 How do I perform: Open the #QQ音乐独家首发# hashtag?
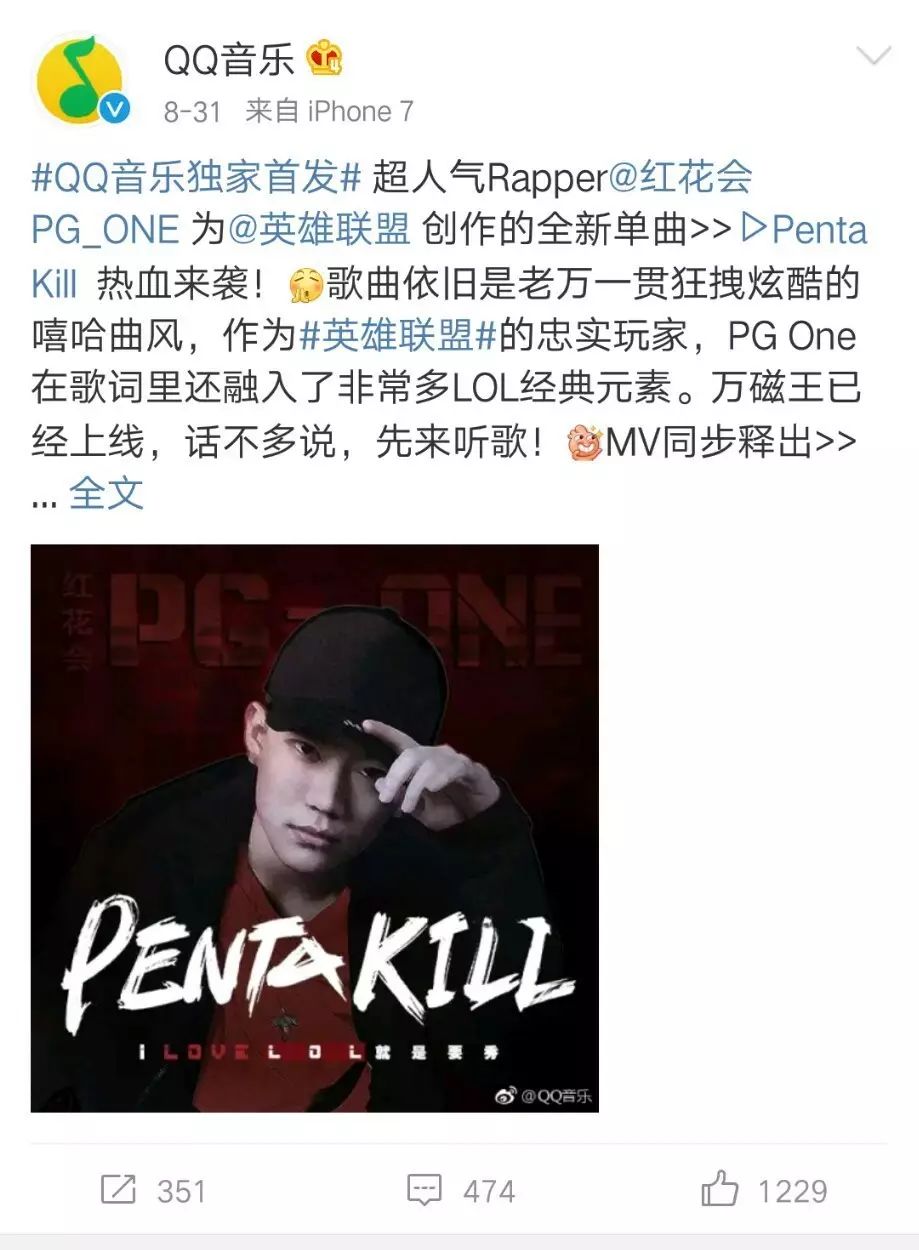[x=196, y=178]
